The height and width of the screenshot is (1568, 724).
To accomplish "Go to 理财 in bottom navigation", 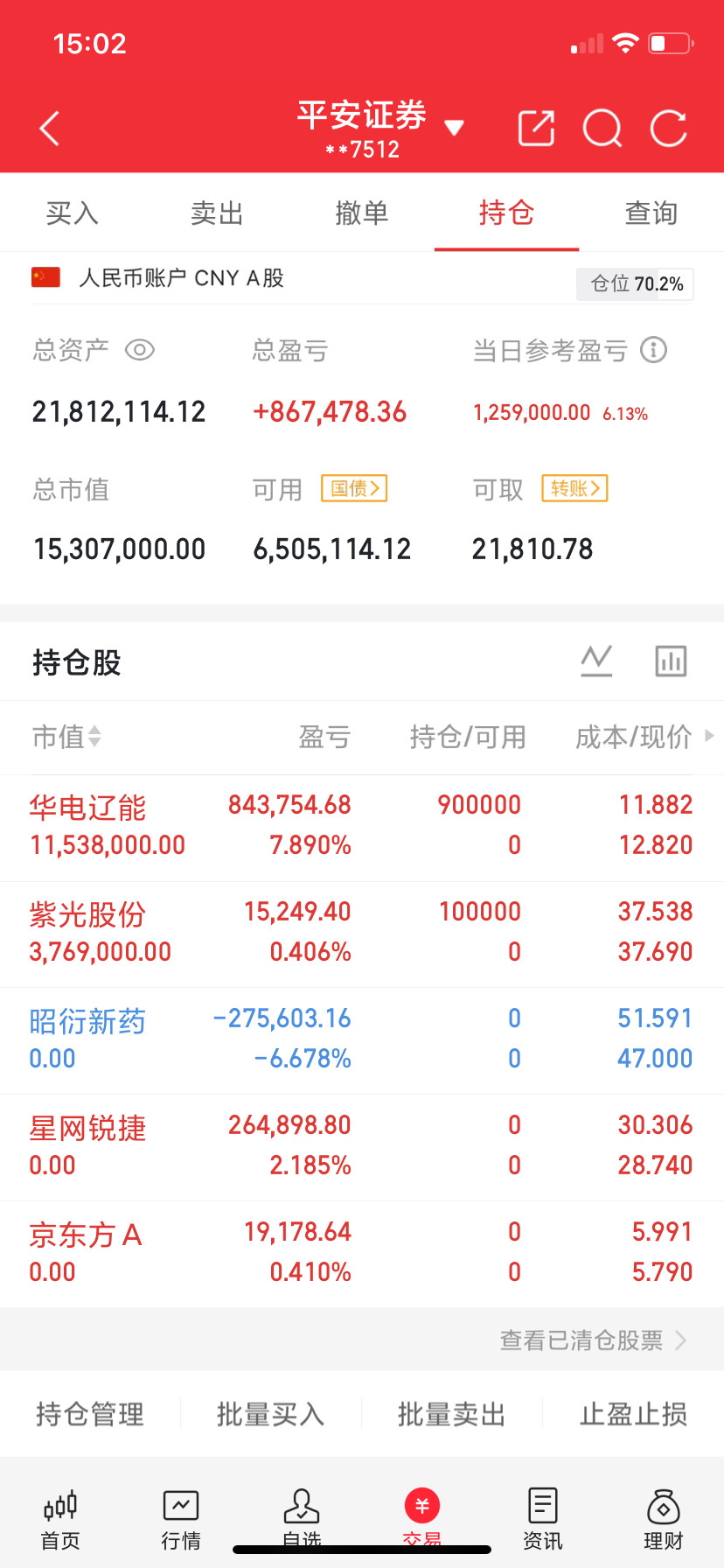I will coord(664,1520).
